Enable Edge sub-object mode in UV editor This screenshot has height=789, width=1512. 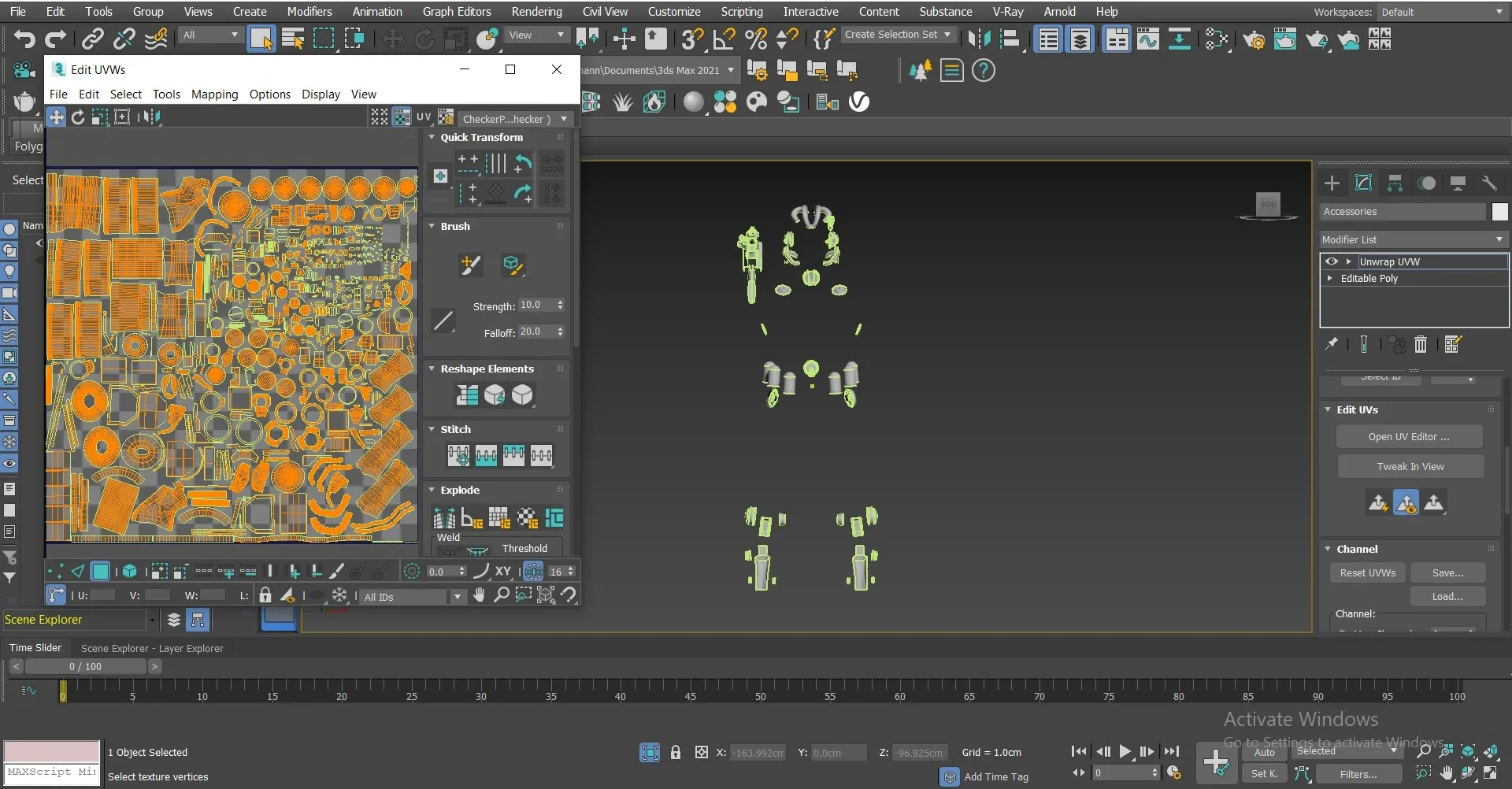click(x=78, y=572)
